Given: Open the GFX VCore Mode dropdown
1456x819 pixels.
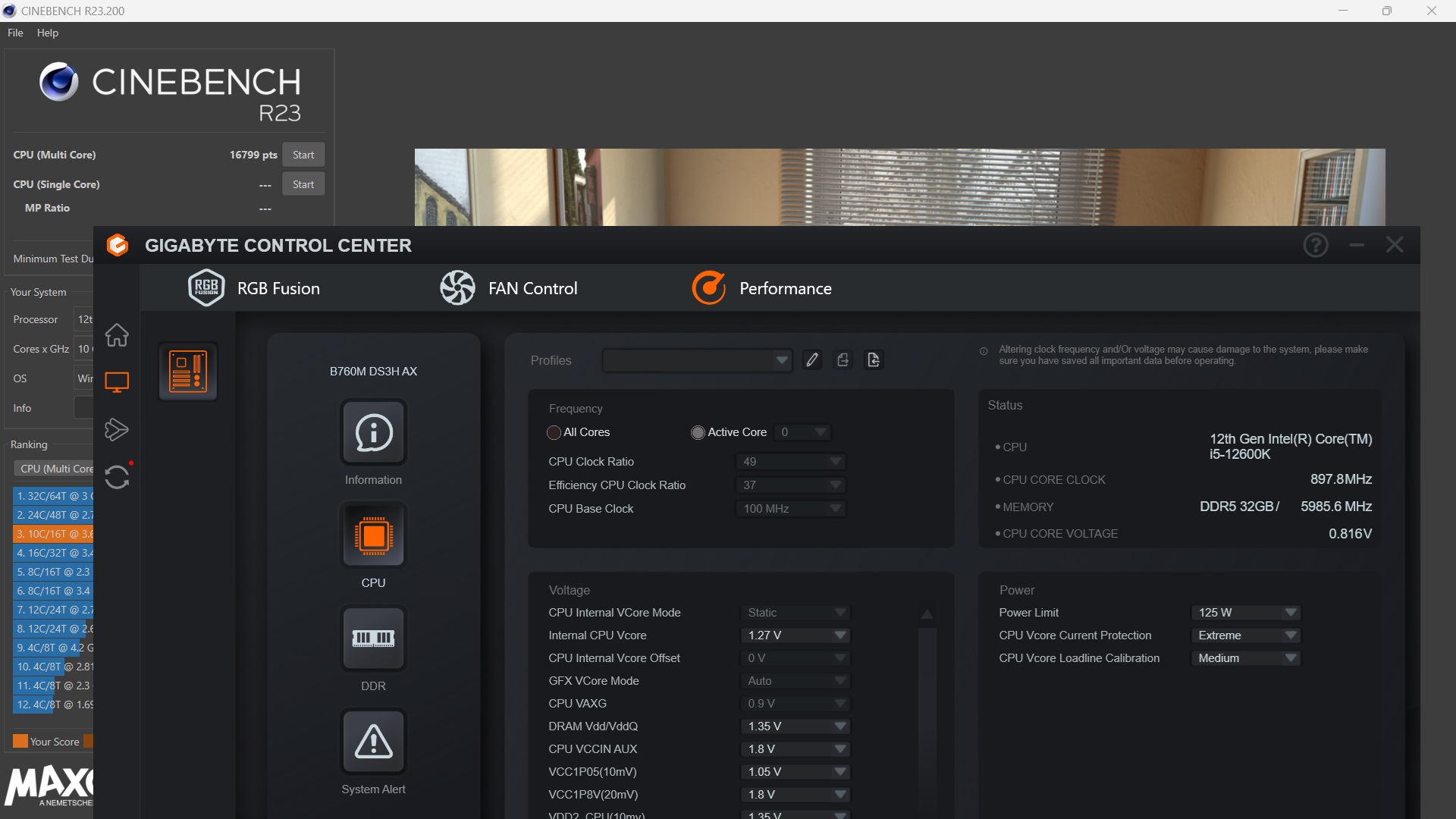Looking at the screenshot, I should point(795,681).
